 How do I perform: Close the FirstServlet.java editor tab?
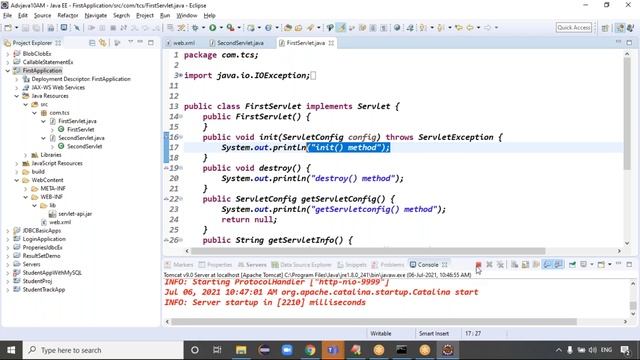coord(331,43)
